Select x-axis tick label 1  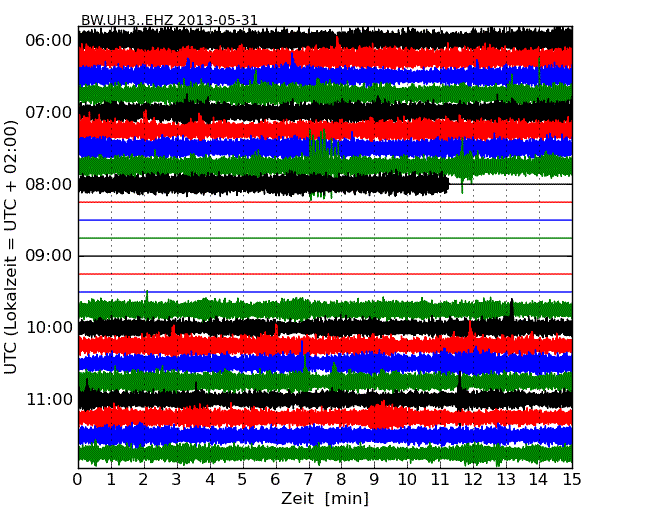pos(111,479)
